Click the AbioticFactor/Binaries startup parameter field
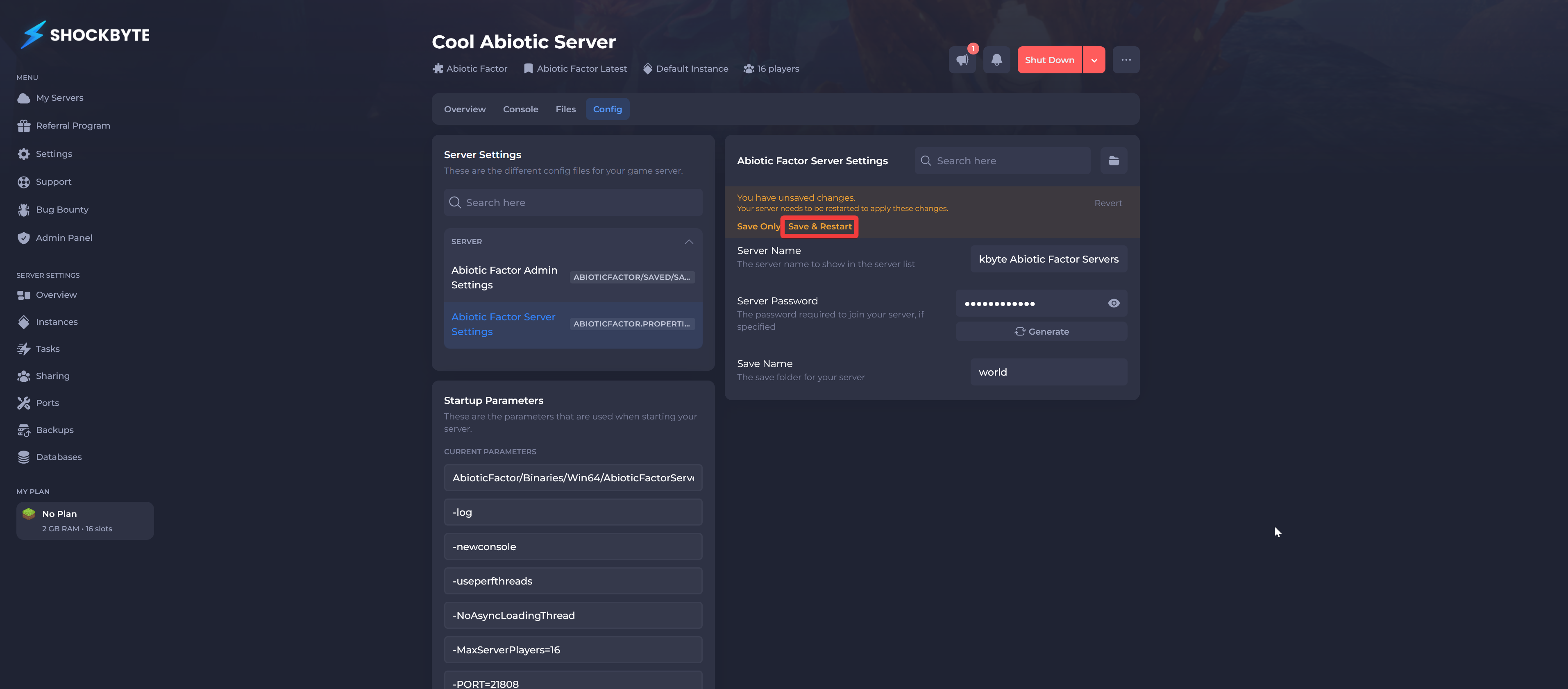1568x689 pixels. [x=573, y=478]
